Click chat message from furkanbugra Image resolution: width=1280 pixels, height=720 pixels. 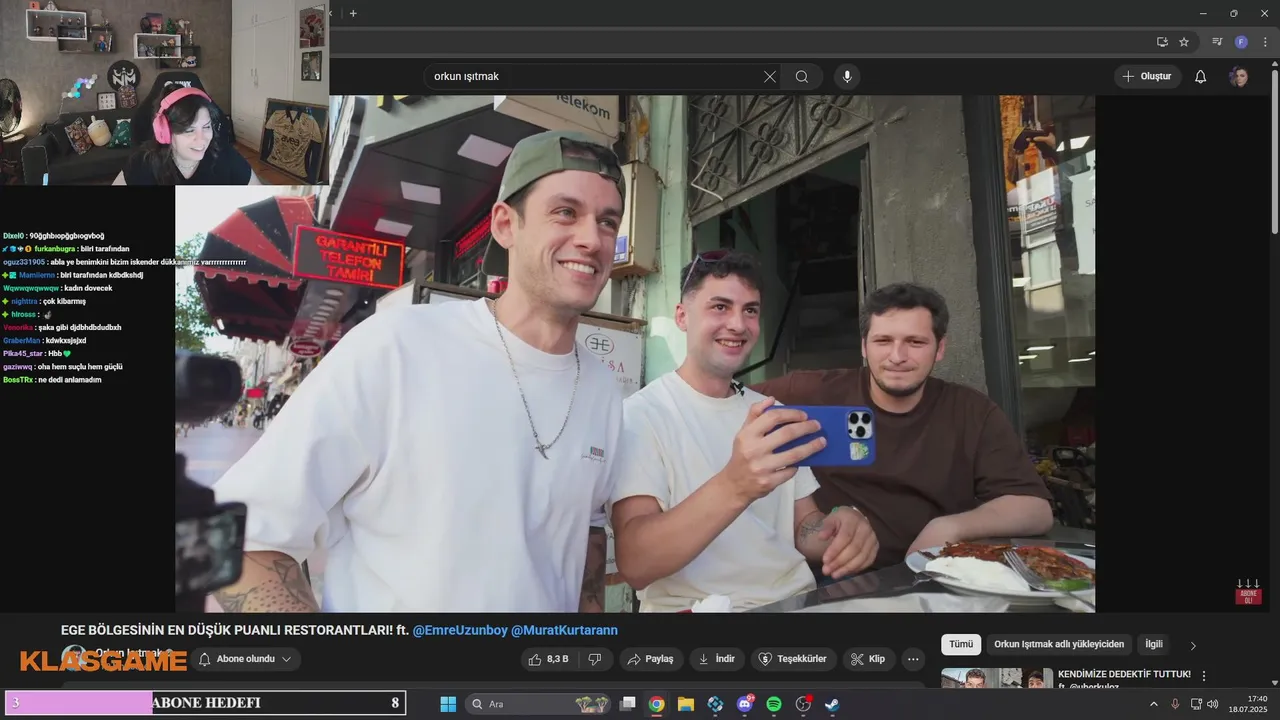67,248
